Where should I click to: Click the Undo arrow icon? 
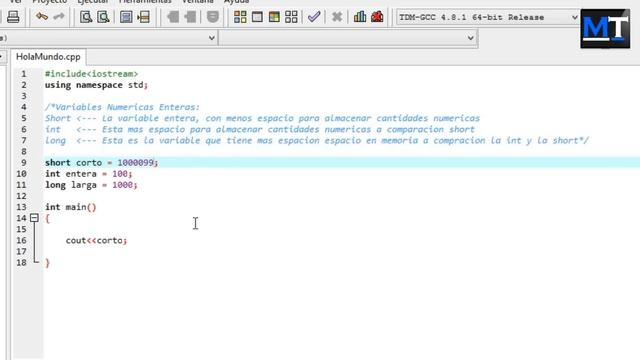tap(42, 17)
